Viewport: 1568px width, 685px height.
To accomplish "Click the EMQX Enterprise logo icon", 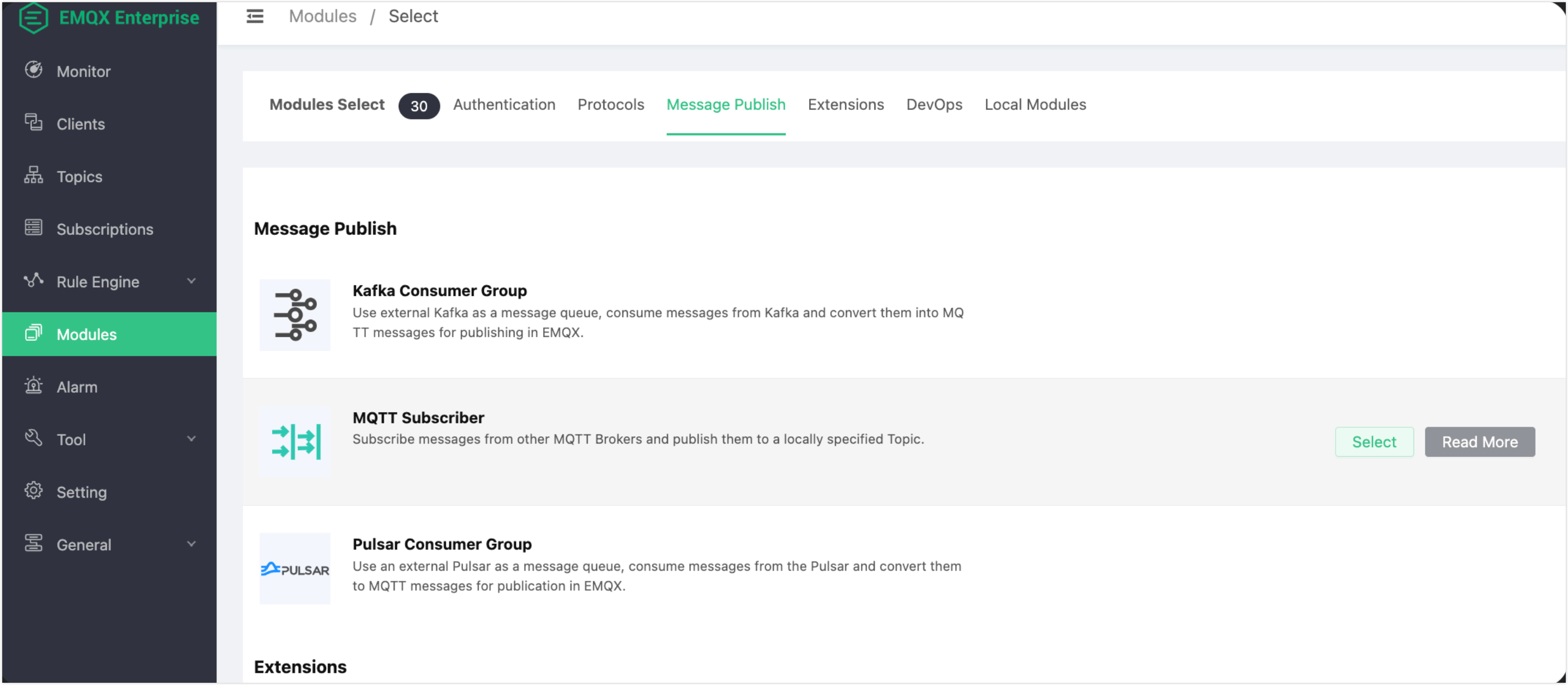I will coord(33,18).
